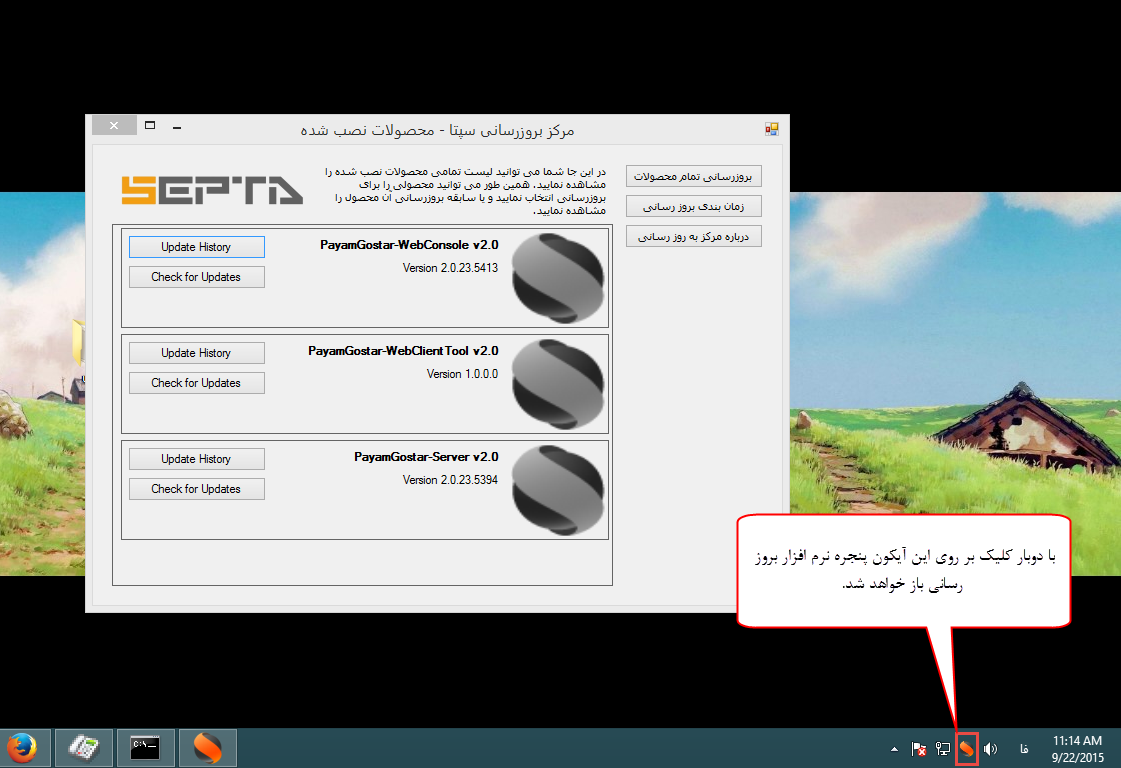The height and width of the screenshot is (768, 1121).
Task: Minimize the Septa update center window
Action: click(x=177, y=127)
